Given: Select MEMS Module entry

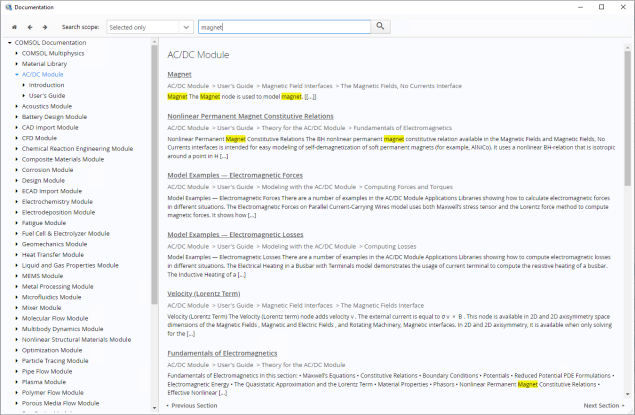Looking at the screenshot, I should coord(43,276).
